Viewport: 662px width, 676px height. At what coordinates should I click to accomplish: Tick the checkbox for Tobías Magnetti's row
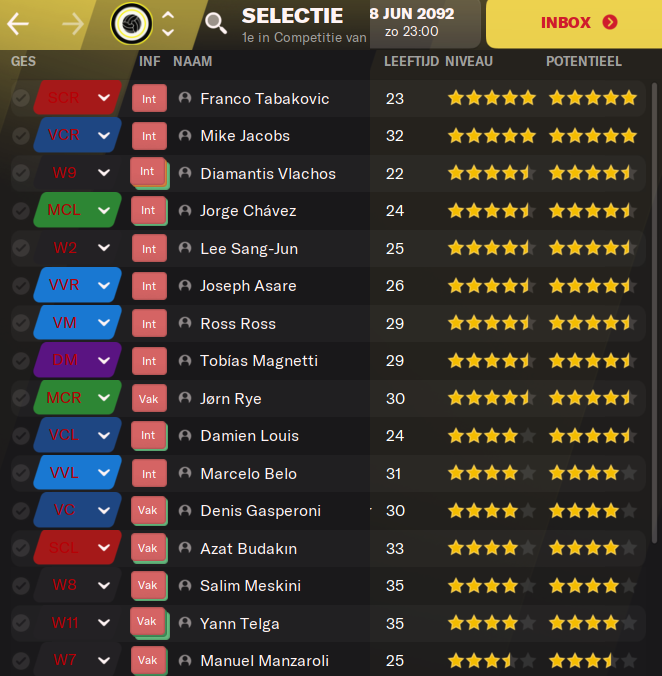(21, 360)
